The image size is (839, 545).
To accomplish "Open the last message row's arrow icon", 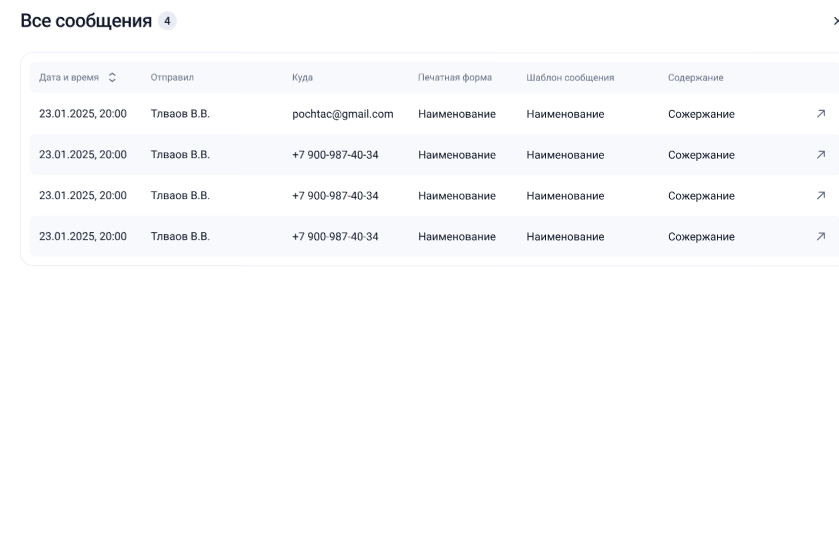I will (821, 236).
